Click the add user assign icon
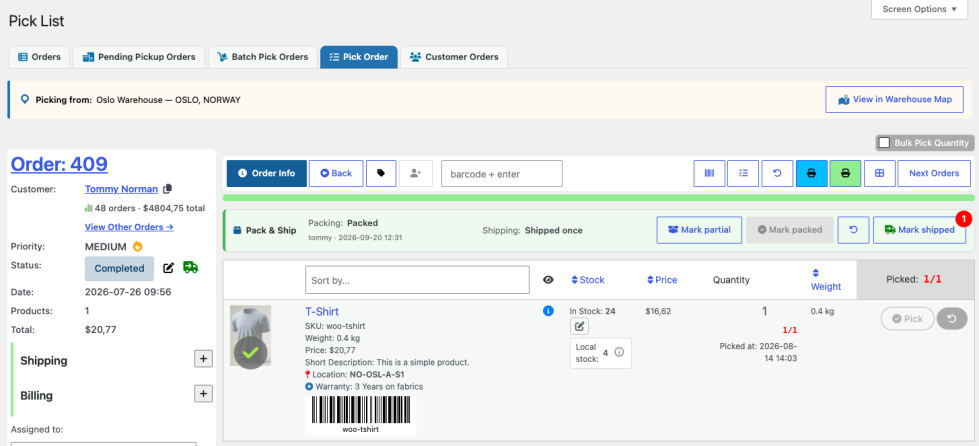Viewport: 979px width, 446px height. [x=416, y=174]
